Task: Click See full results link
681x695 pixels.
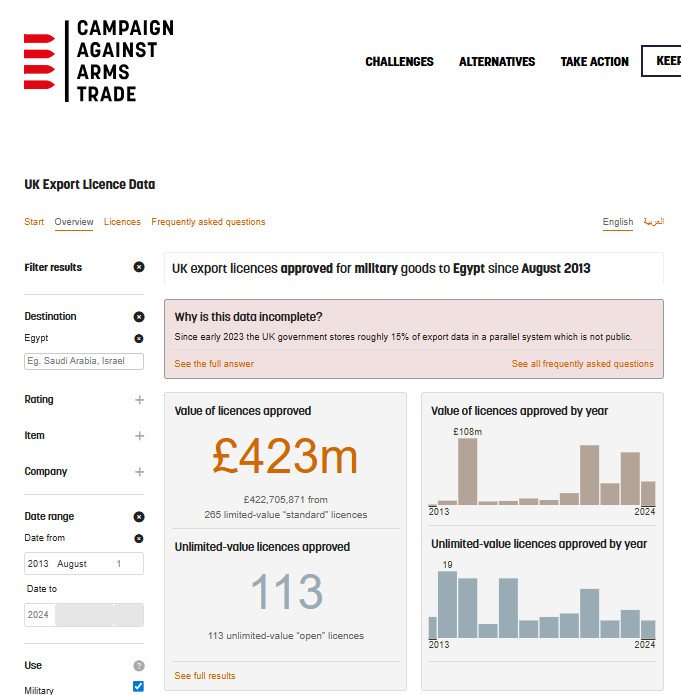Action: pyautogui.click(x=205, y=675)
